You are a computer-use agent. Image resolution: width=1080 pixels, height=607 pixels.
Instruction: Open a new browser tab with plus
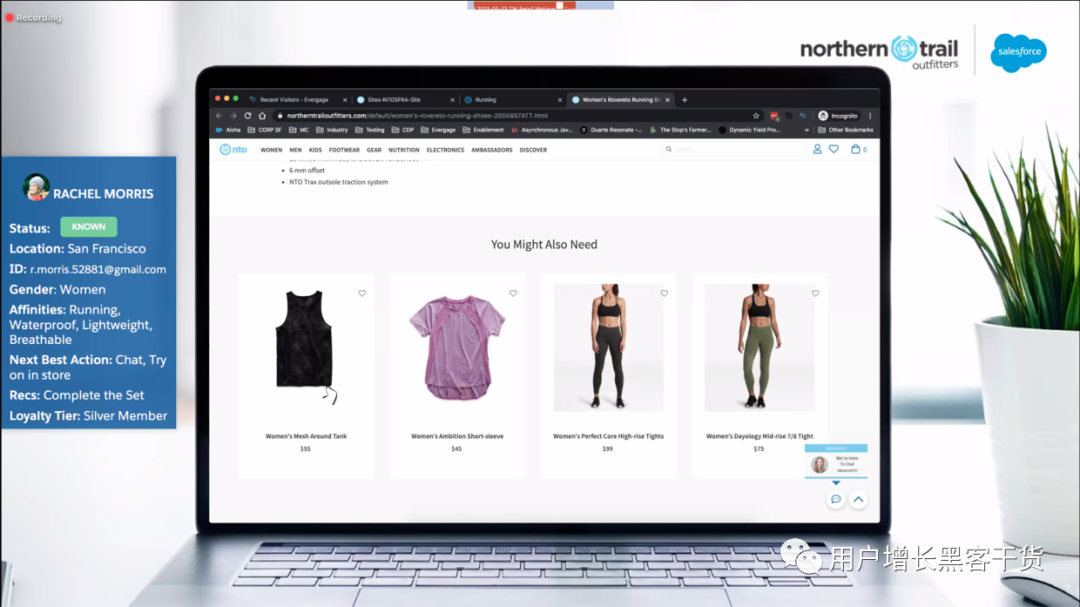(x=685, y=100)
